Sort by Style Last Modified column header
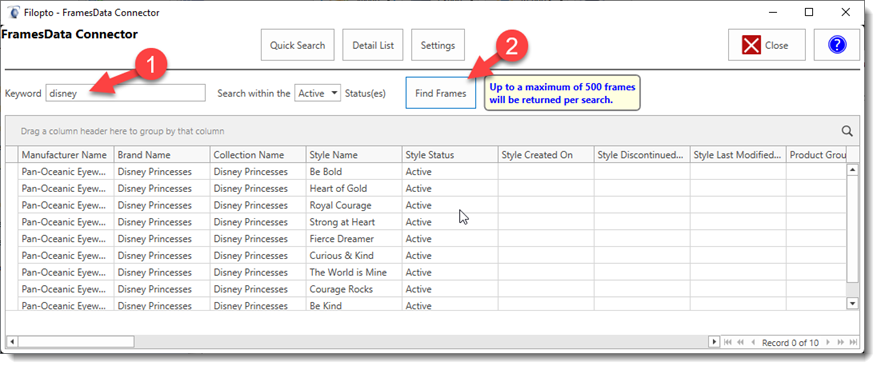Screen dimensions: 880x369 click(x=738, y=155)
